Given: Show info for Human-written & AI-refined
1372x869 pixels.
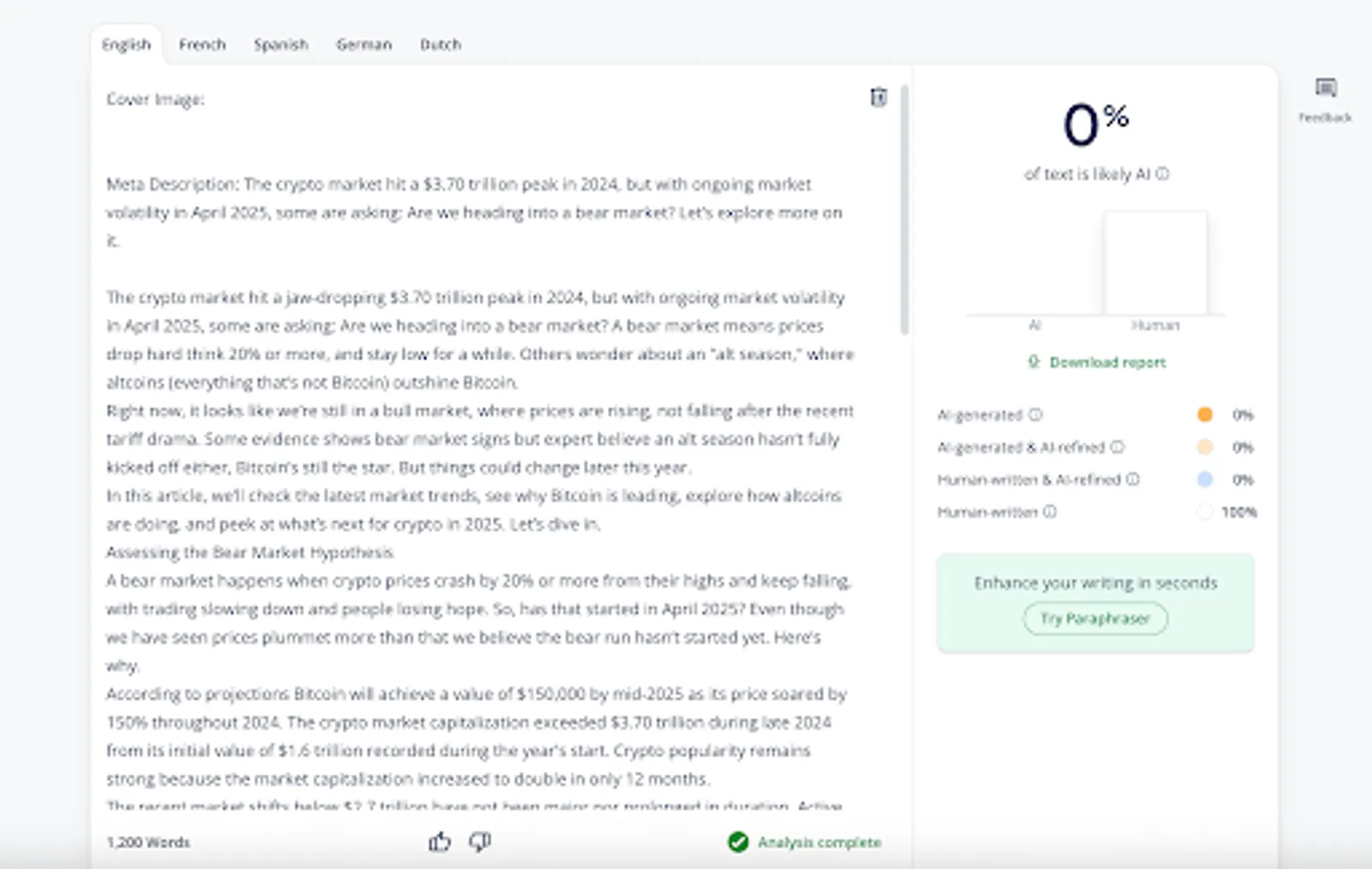Looking at the screenshot, I should pos(1133,479).
